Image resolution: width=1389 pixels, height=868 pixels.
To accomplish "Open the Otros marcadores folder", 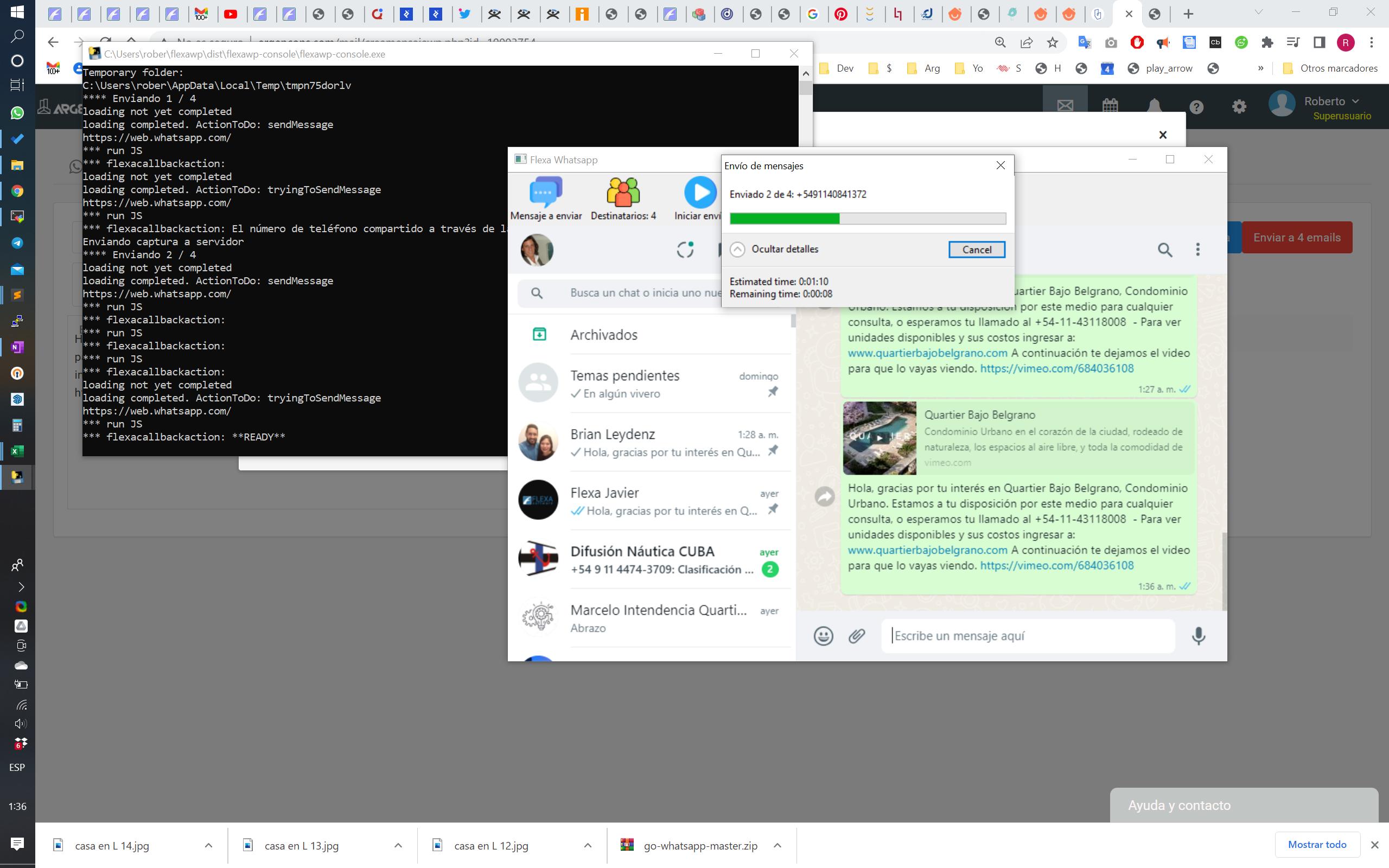I will click(x=1329, y=68).
